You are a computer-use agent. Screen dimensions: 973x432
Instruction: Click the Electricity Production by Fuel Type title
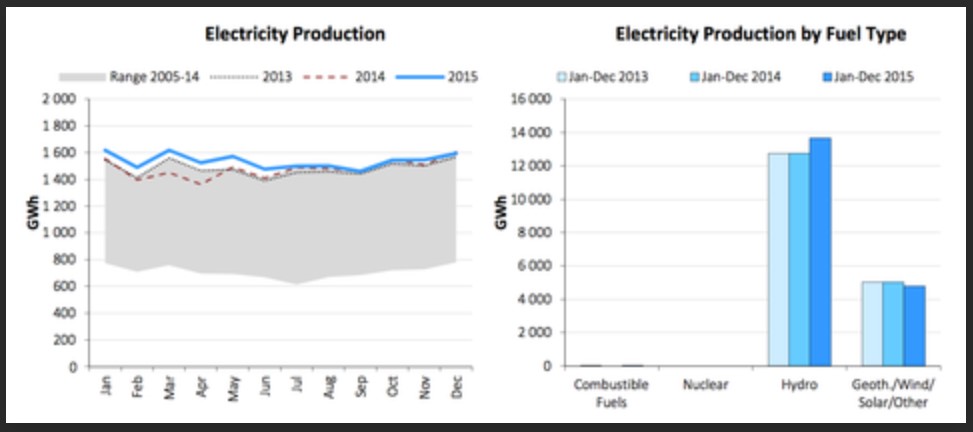coord(760,34)
